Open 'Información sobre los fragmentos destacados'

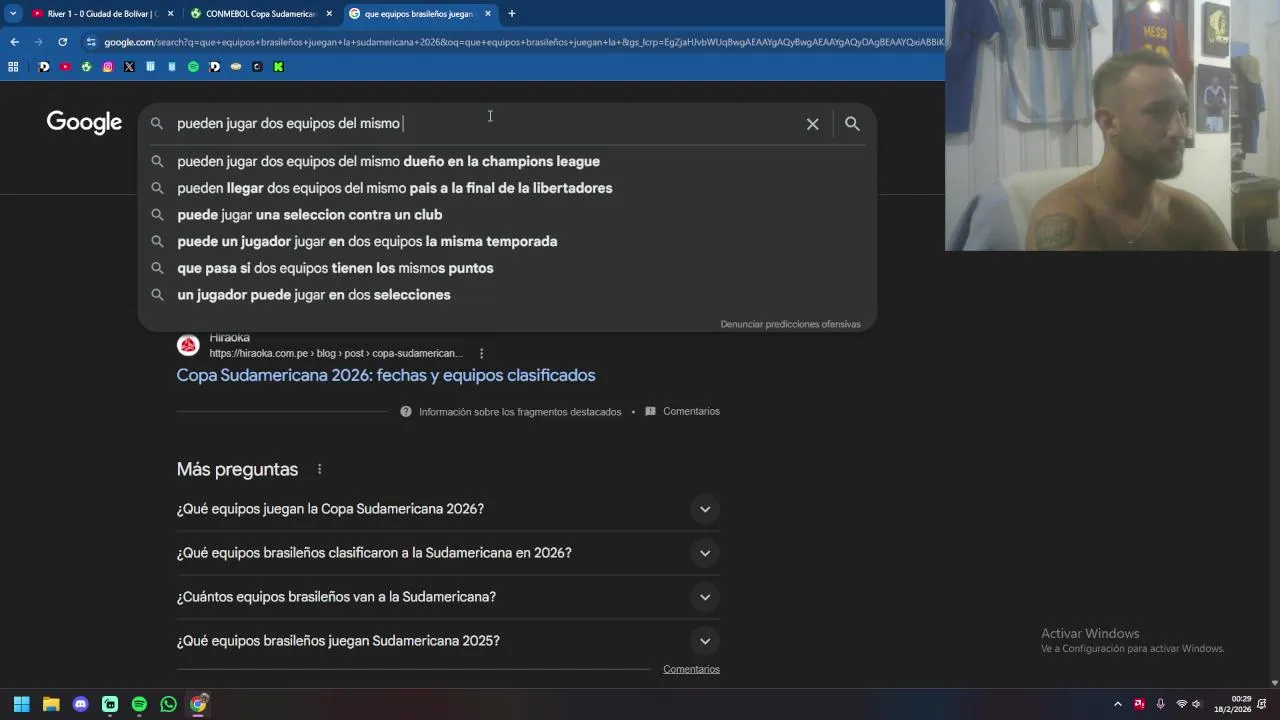click(511, 411)
